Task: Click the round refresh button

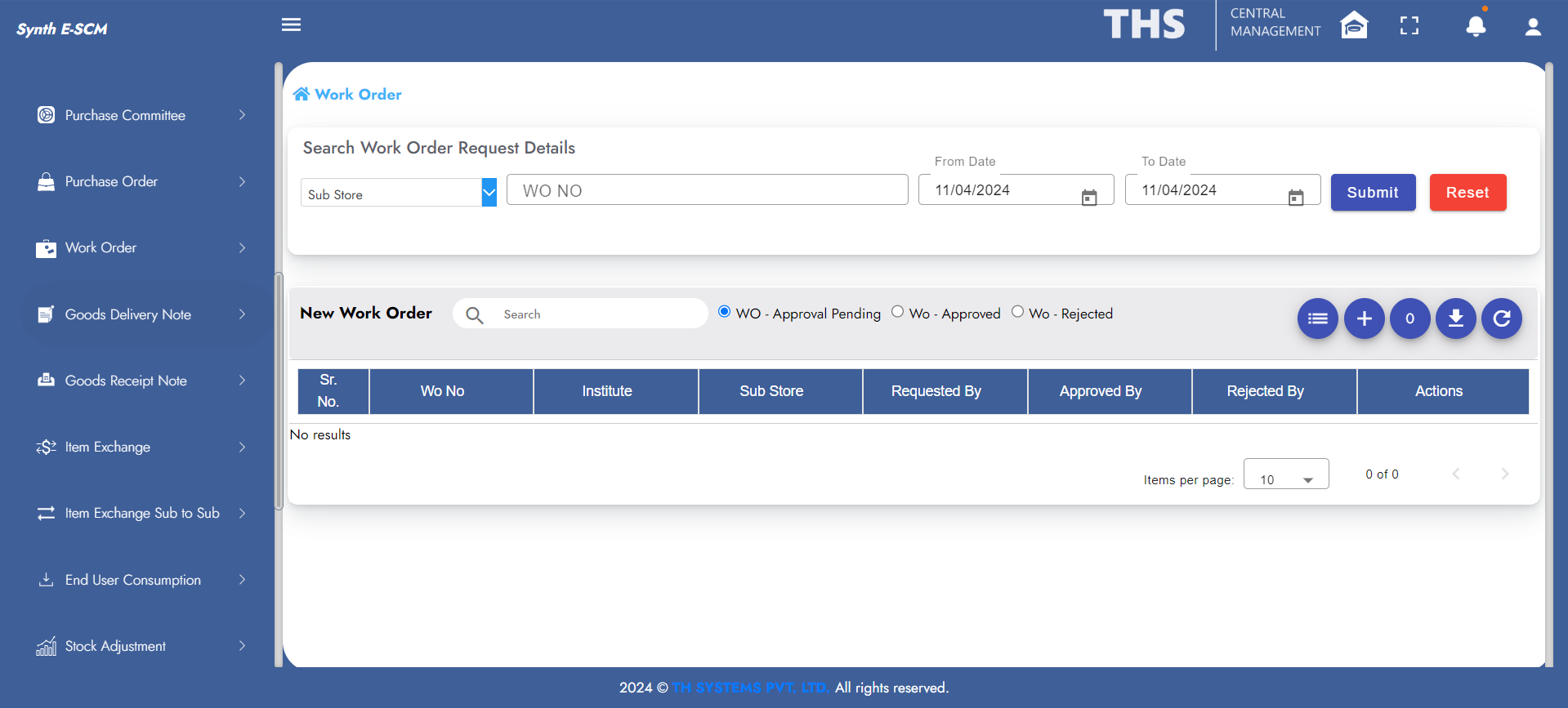Action: click(1501, 318)
